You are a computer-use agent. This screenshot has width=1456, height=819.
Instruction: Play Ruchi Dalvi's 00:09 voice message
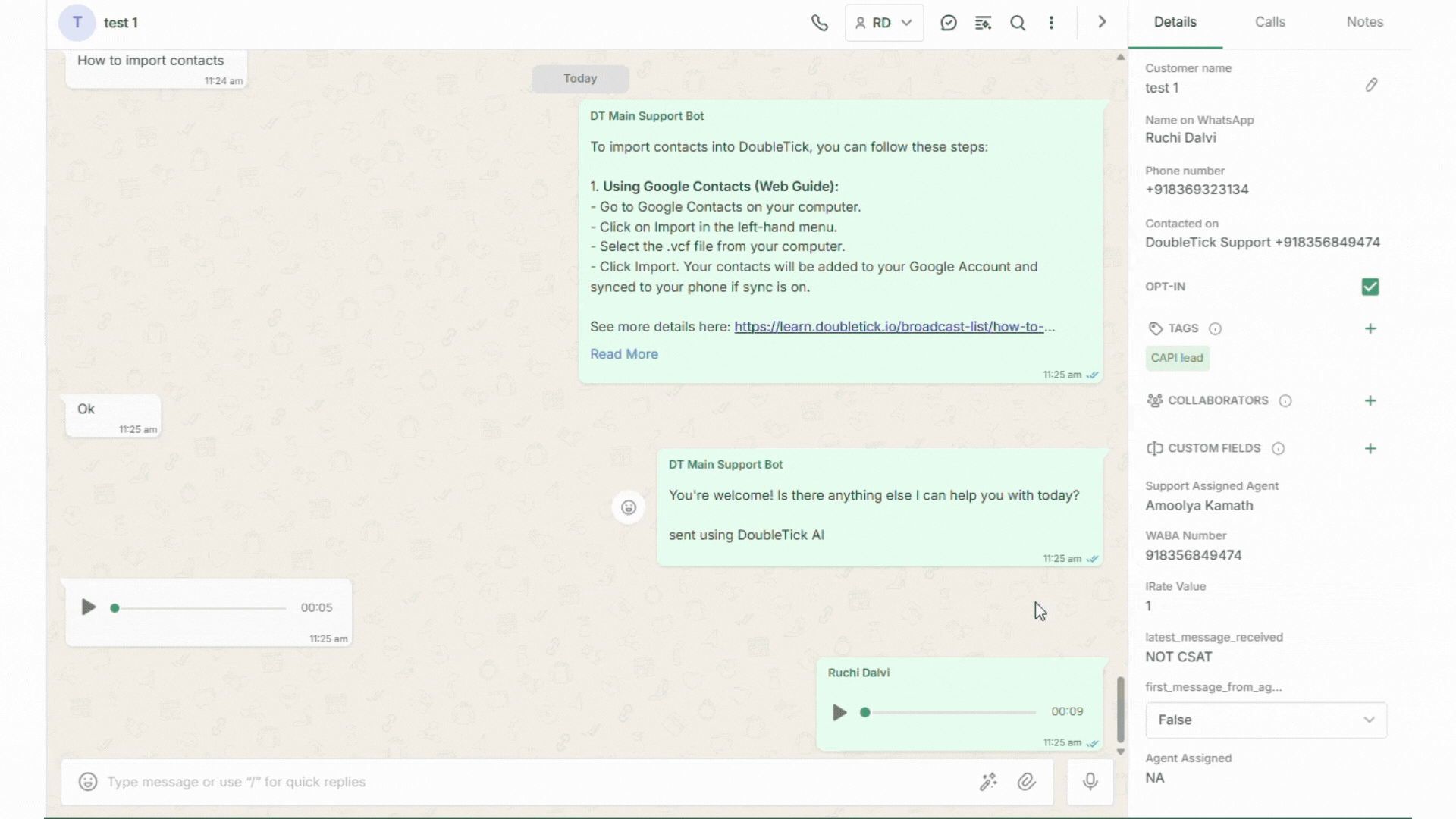839,712
